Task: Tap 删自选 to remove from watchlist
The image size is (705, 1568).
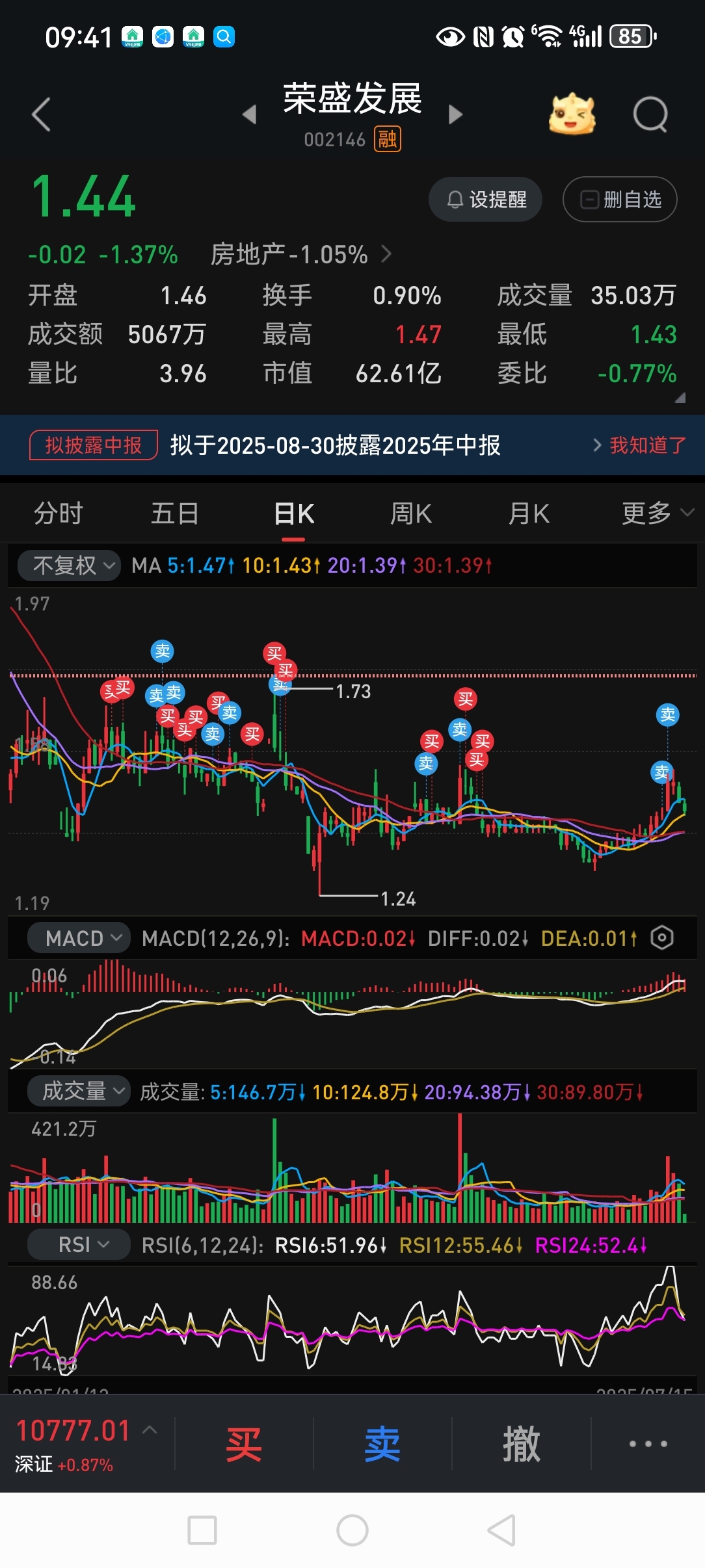Action: pos(620,200)
